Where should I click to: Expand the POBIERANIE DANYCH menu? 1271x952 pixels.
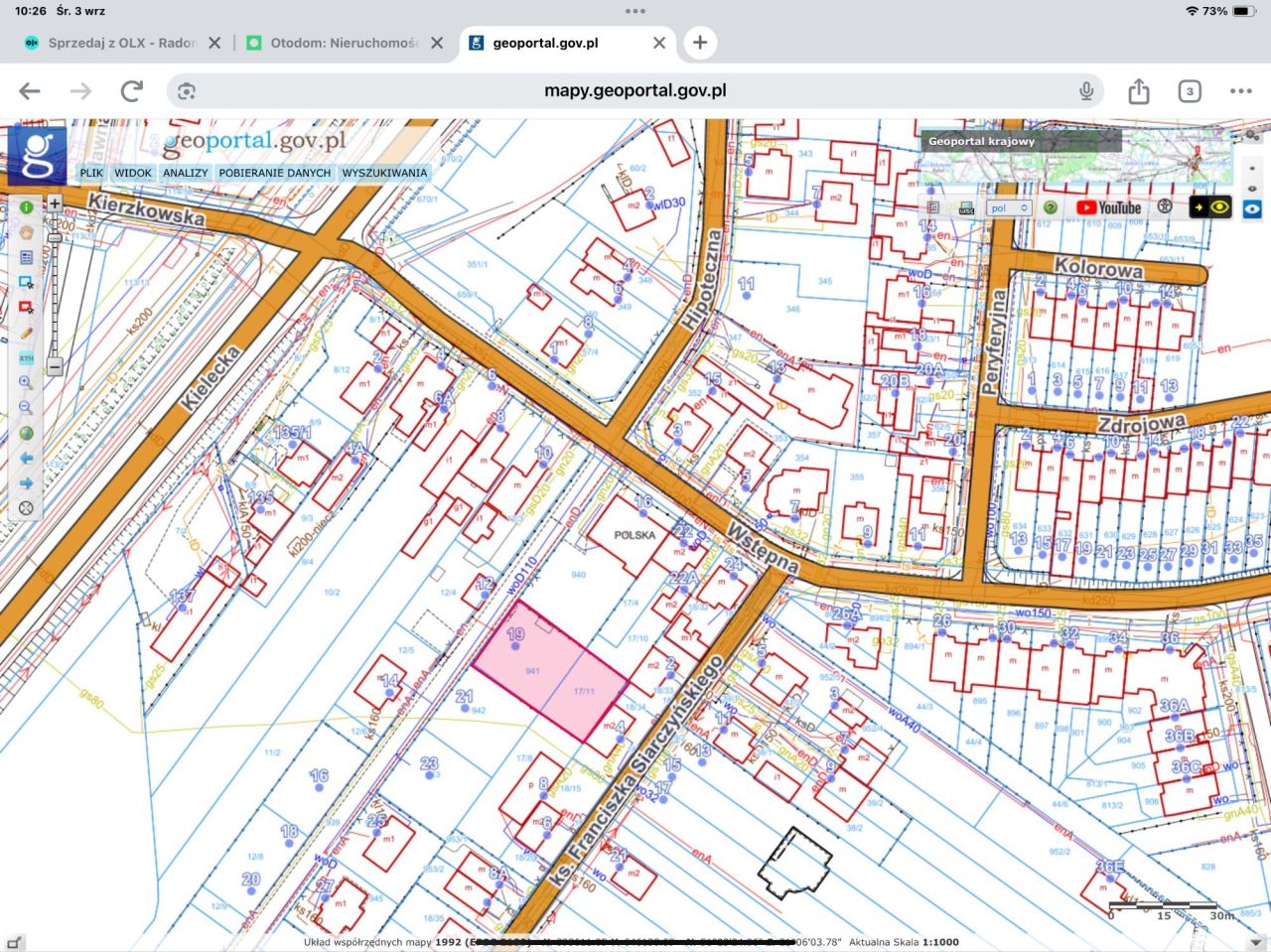pos(275,173)
